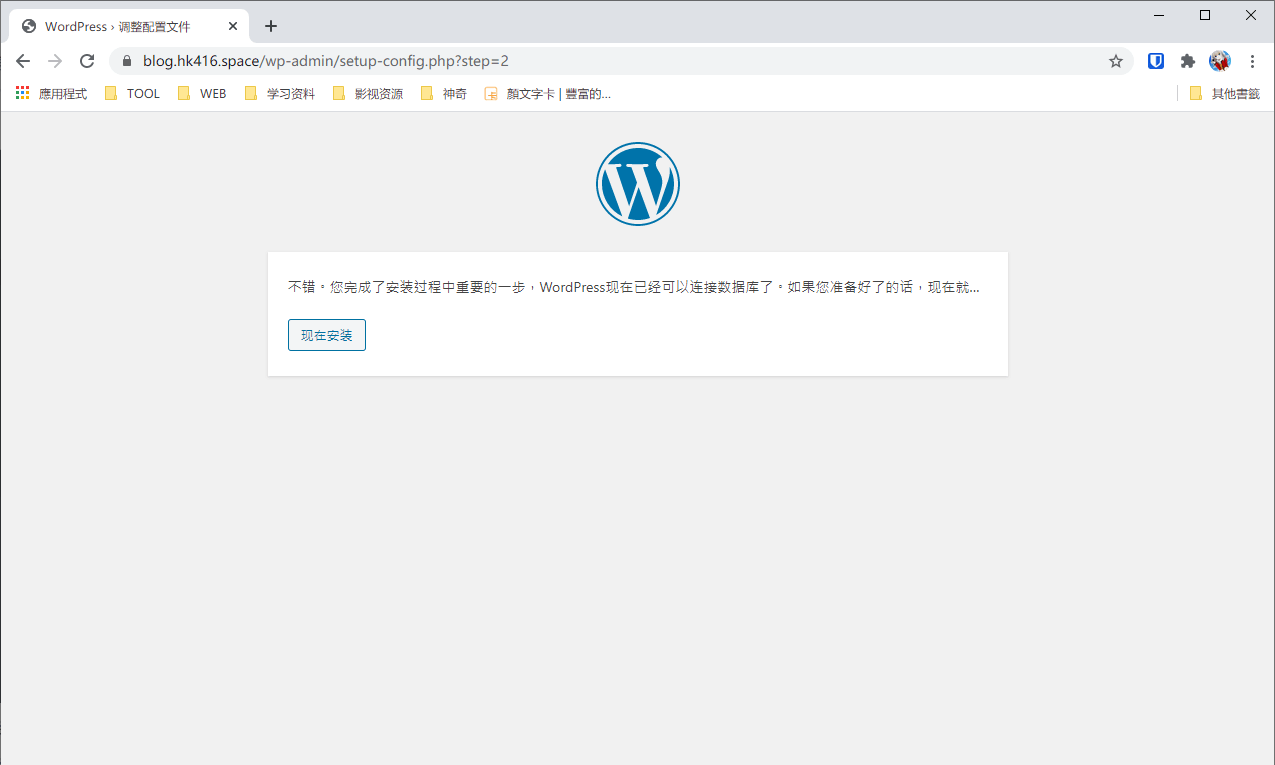The image size is (1275, 765).
Task: Select the WordPress 调整配置文件 tab
Action: tap(129, 26)
